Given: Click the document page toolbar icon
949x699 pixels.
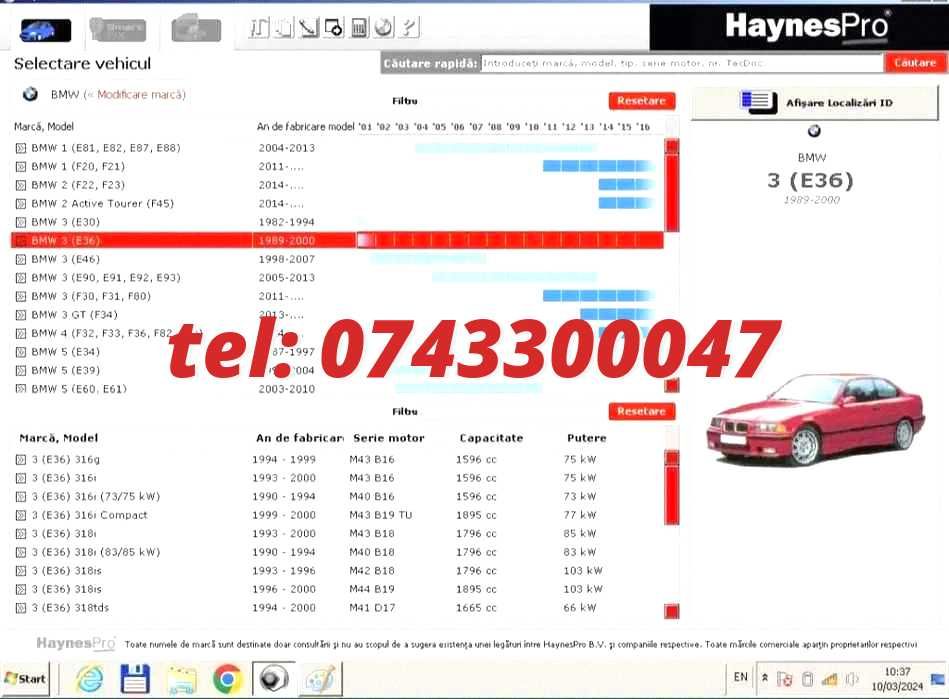Looking at the screenshot, I should tap(284, 27).
